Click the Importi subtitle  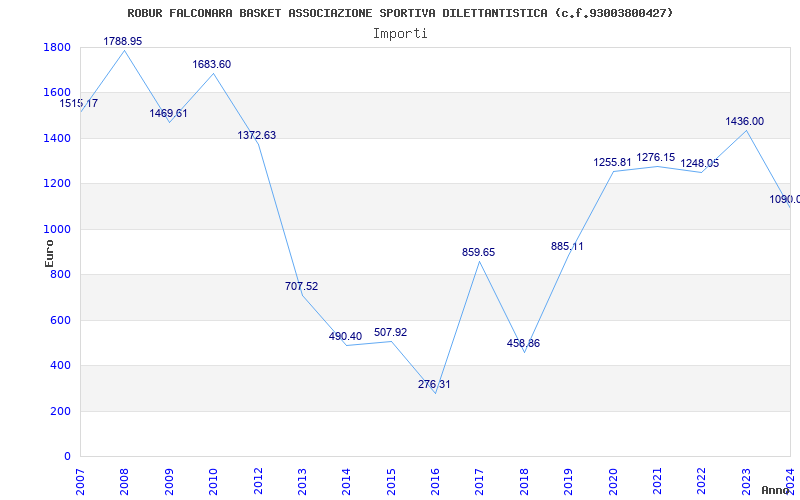[x=400, y=34]
